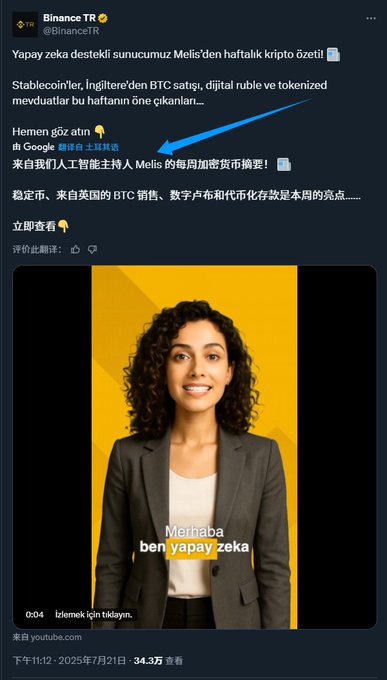Screen dimensions: 387x680
Task: Rate the translation with thumbs up
Action: pos(75,249)
